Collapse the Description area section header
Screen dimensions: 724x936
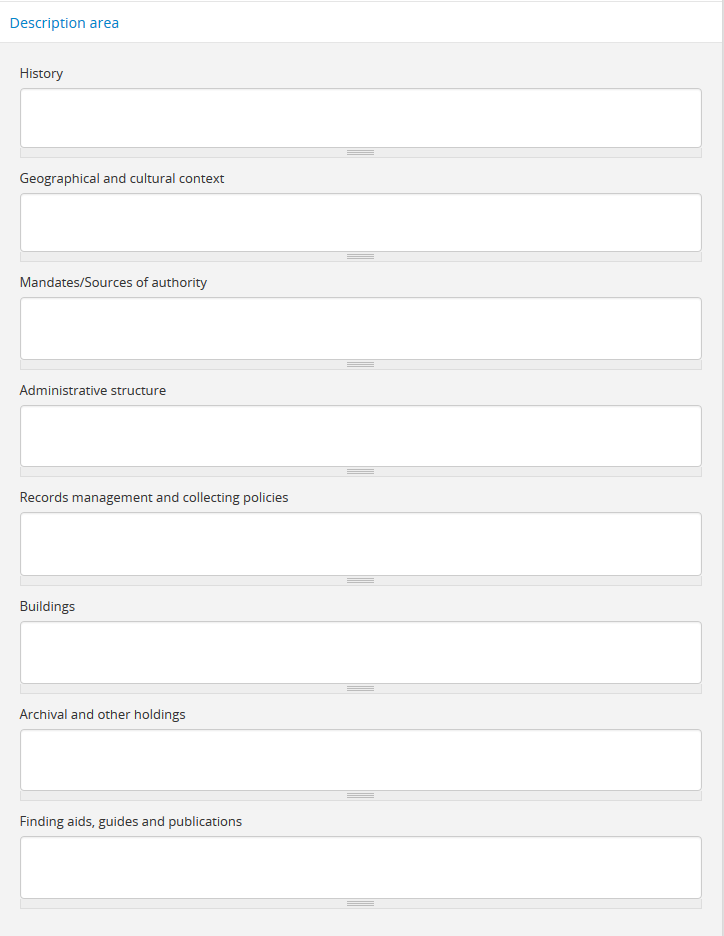coord(64,23)
